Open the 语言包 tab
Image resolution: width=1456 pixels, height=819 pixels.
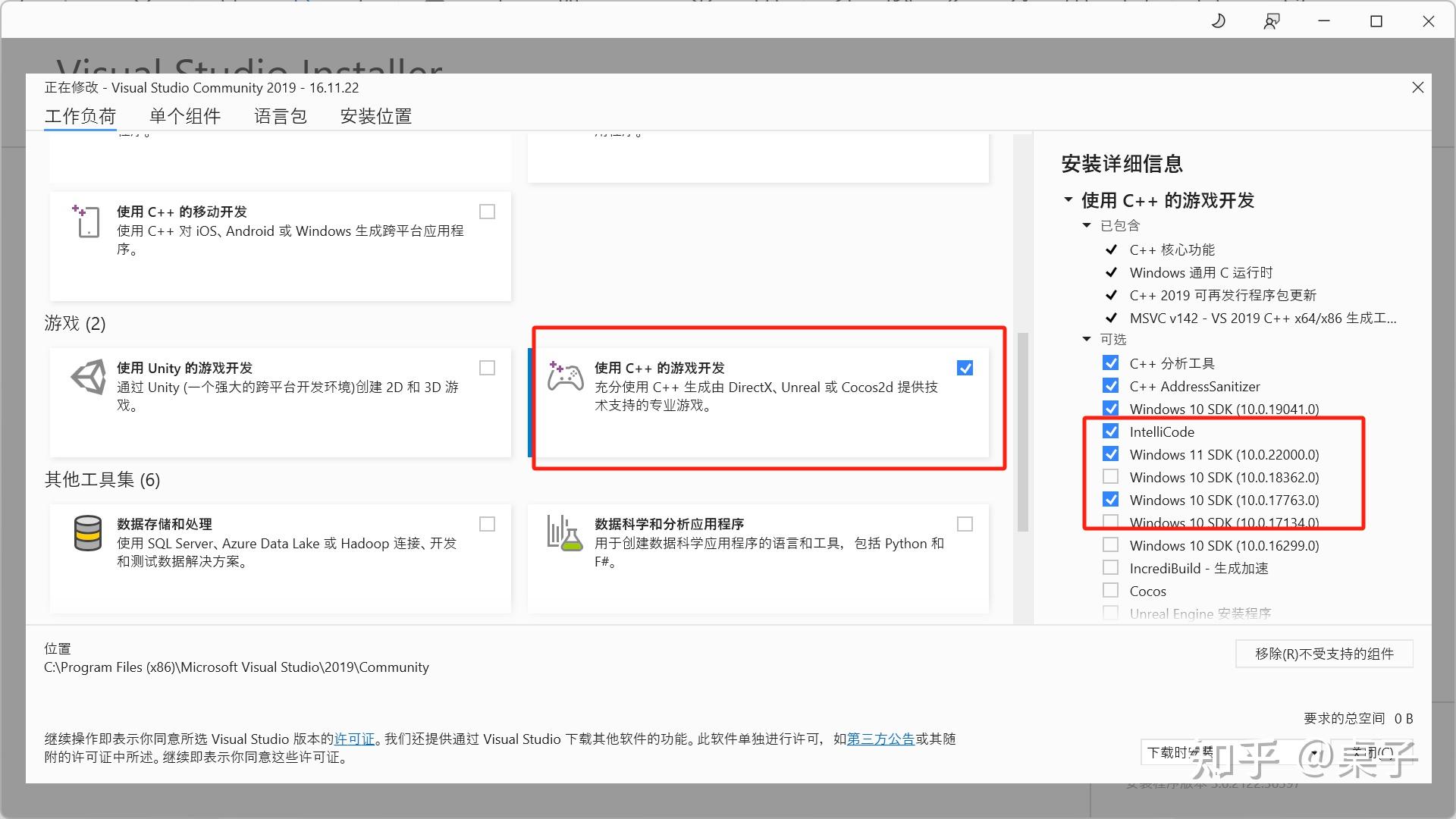pos(280,115)
